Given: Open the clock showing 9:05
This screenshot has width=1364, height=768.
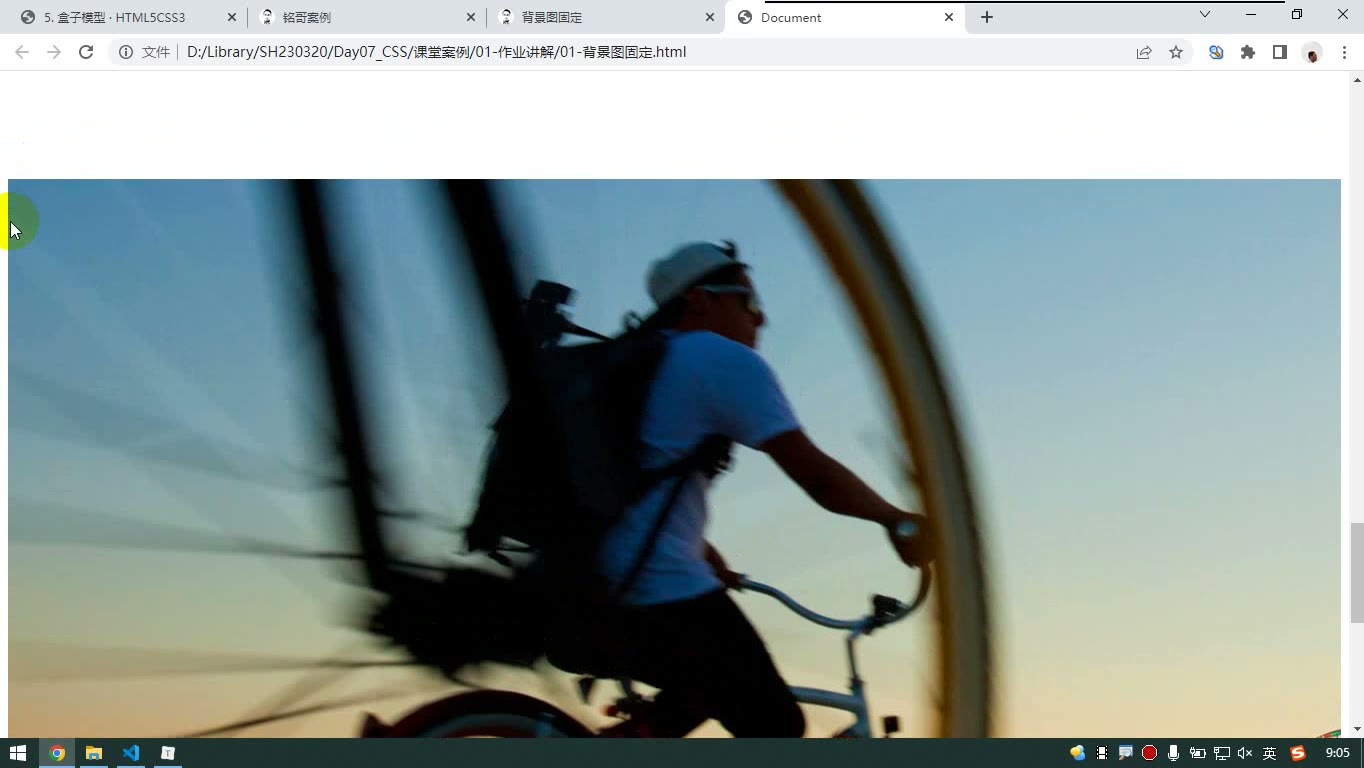Looking at the screenshot, I should tap(1337, 753).
